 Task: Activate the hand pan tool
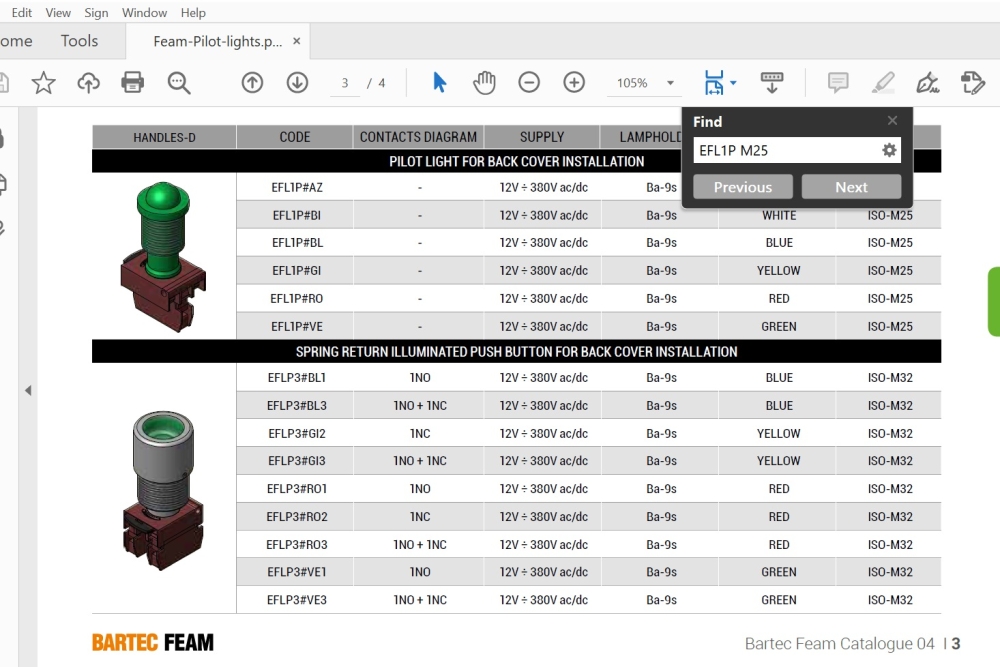pyautogui.click(x=485, y=83)
